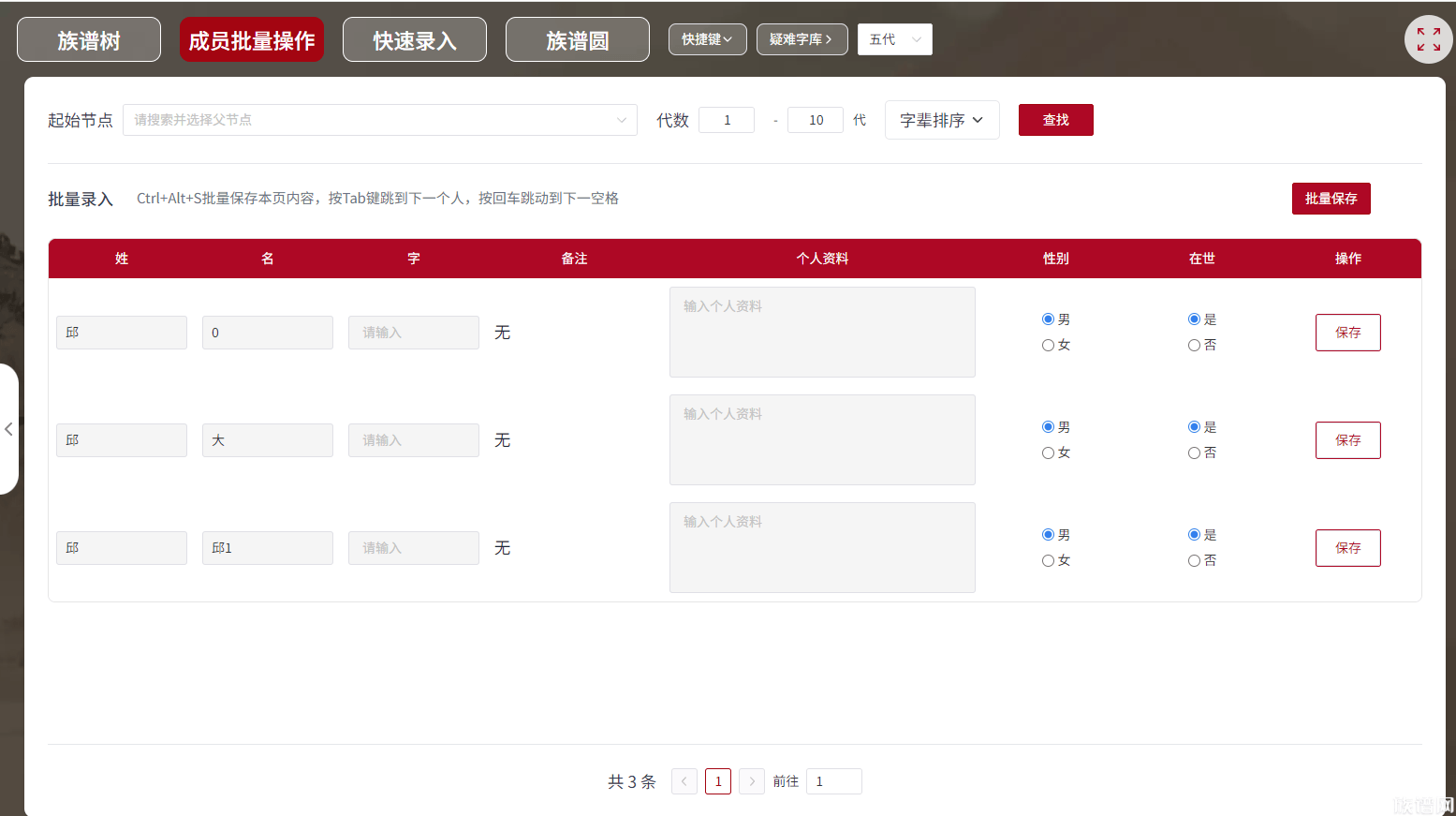Open the 疑难字库 rare character library
Viewport: 1456px width, 816px height.
point(802,39)
